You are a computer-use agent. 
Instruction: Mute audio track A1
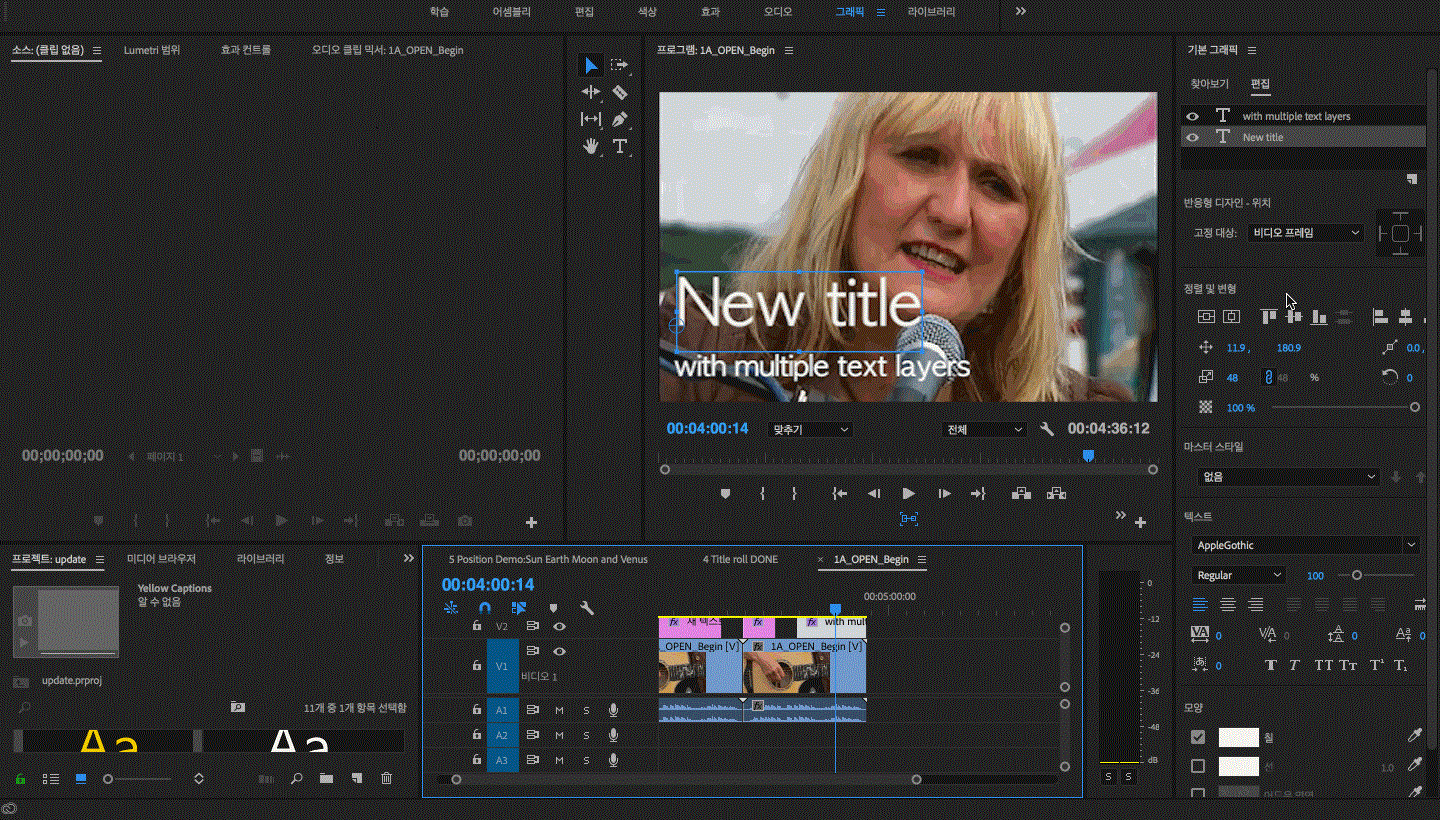coord(559,710)
